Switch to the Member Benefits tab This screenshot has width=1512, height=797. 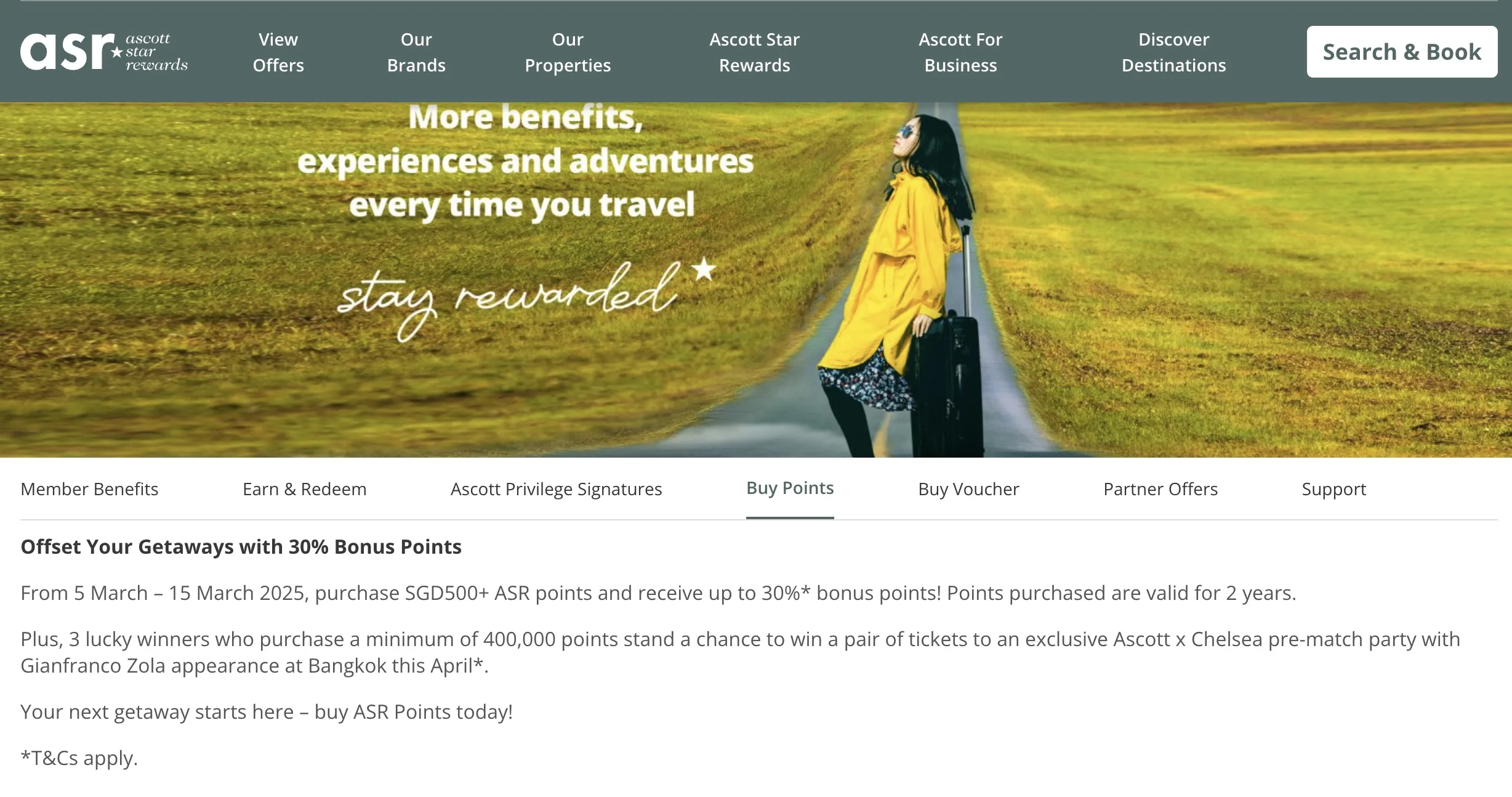(89, 489)
